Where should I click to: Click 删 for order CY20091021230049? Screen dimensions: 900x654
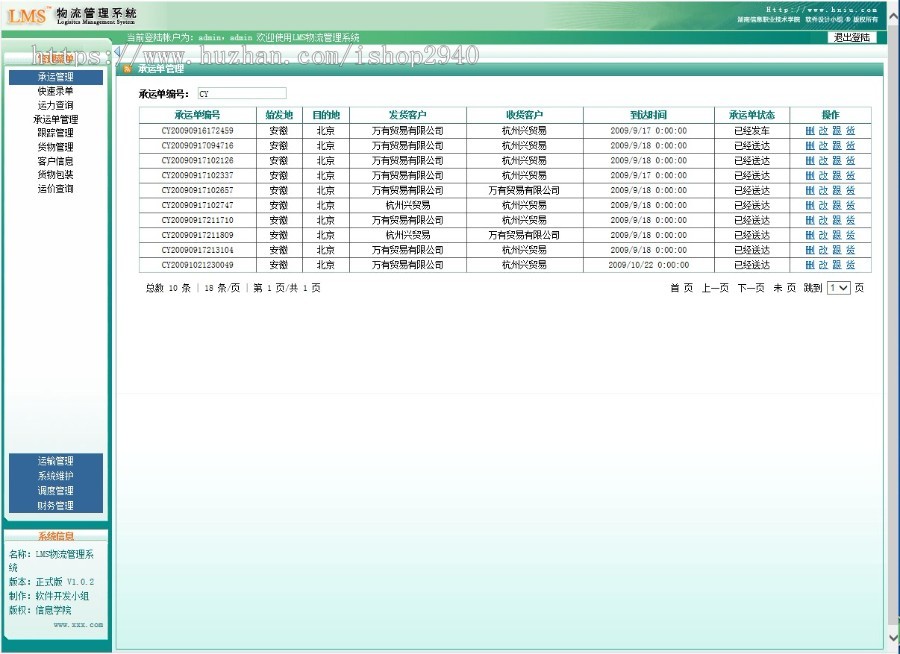[810, 265]
